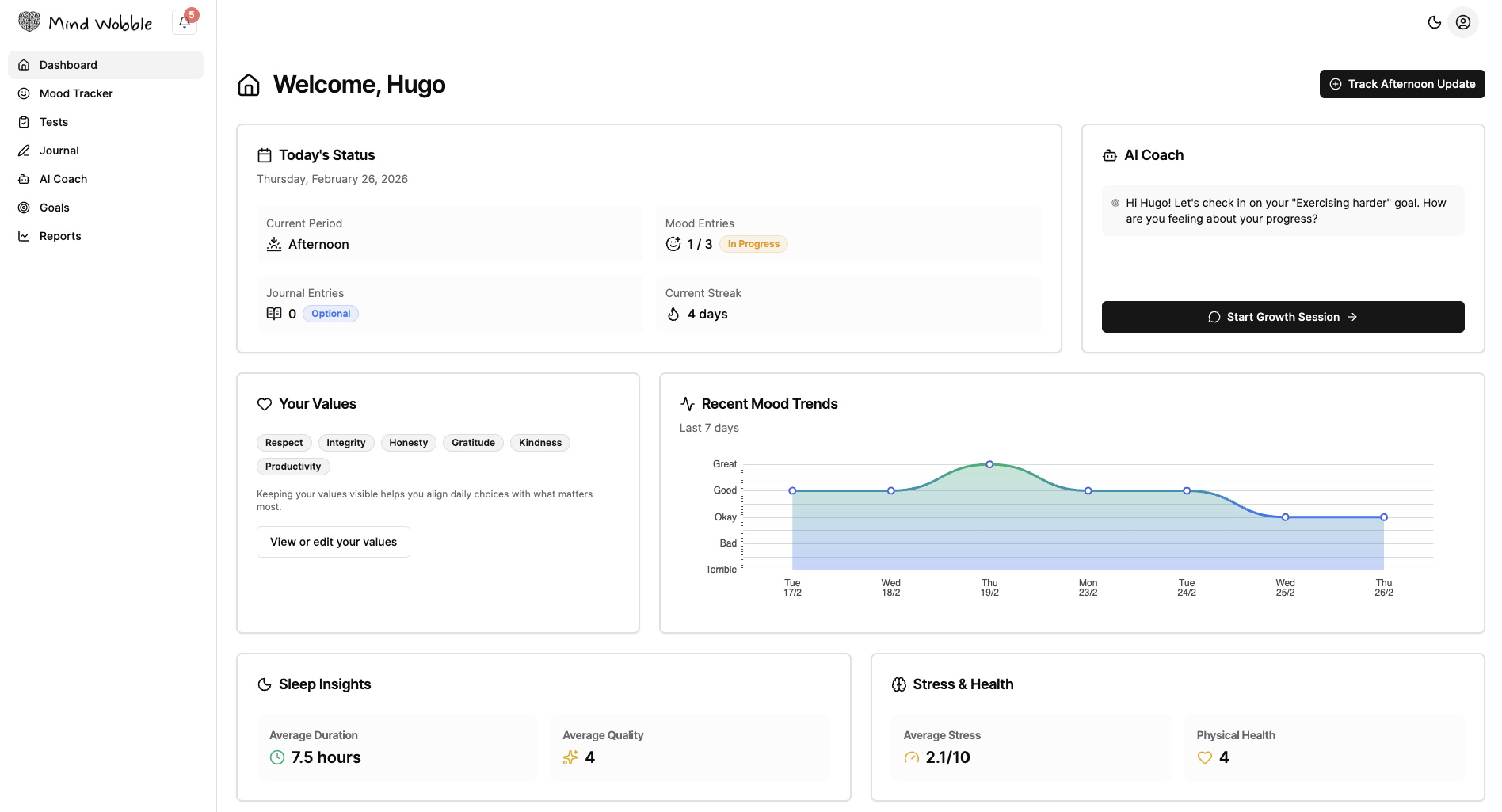Click the moon icon by Sleep Insights

tap(265, 684)
